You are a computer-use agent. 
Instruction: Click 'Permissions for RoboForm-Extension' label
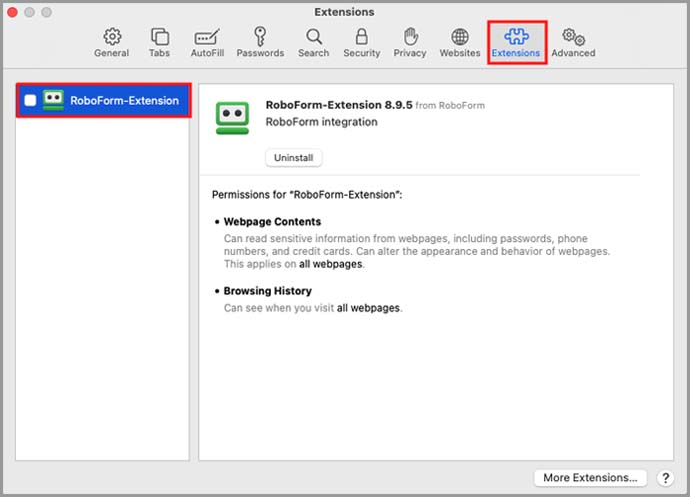[x=307, y=195]
